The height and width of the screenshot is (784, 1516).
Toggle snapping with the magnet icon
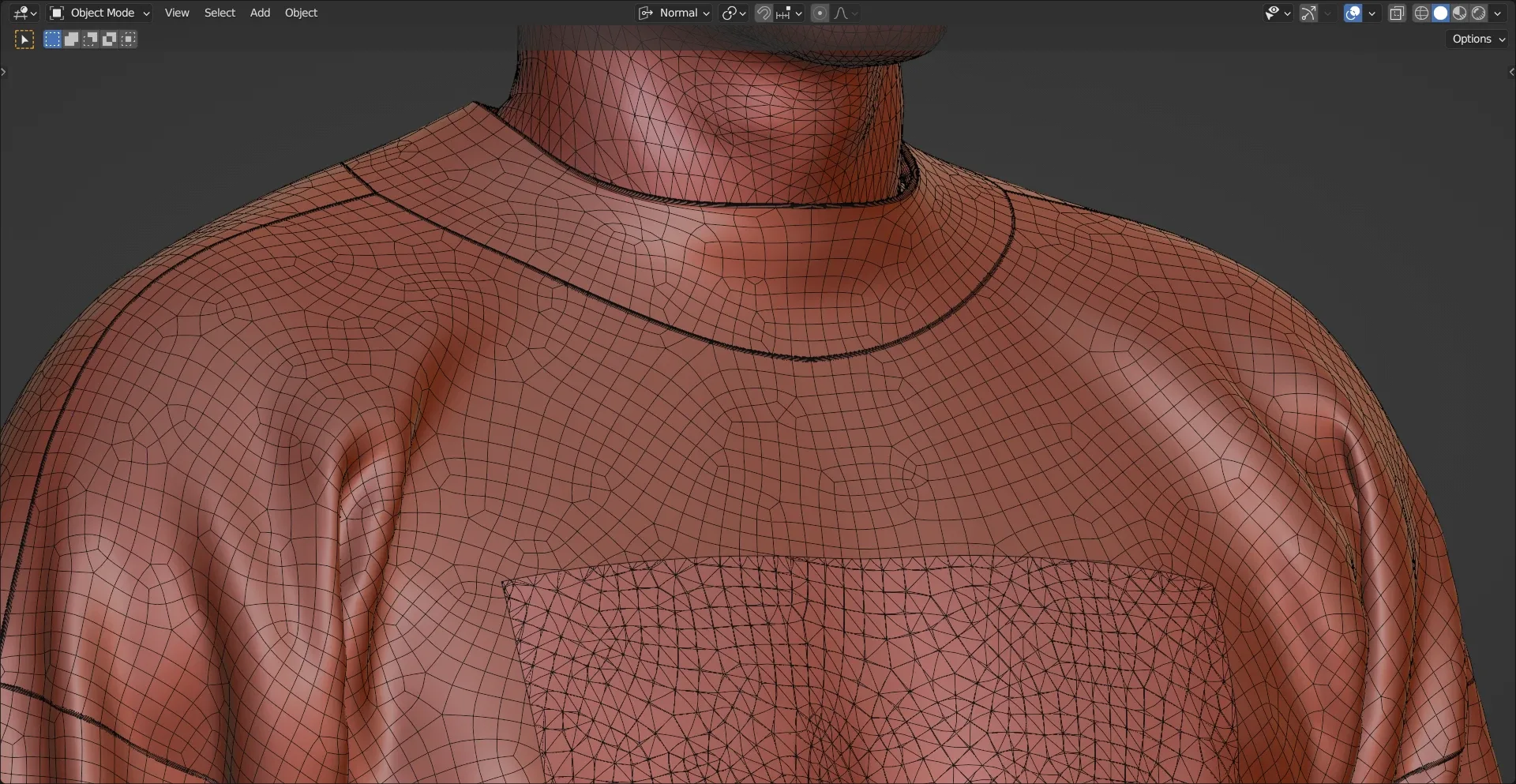pyautogui.click(x=764, y=13)
